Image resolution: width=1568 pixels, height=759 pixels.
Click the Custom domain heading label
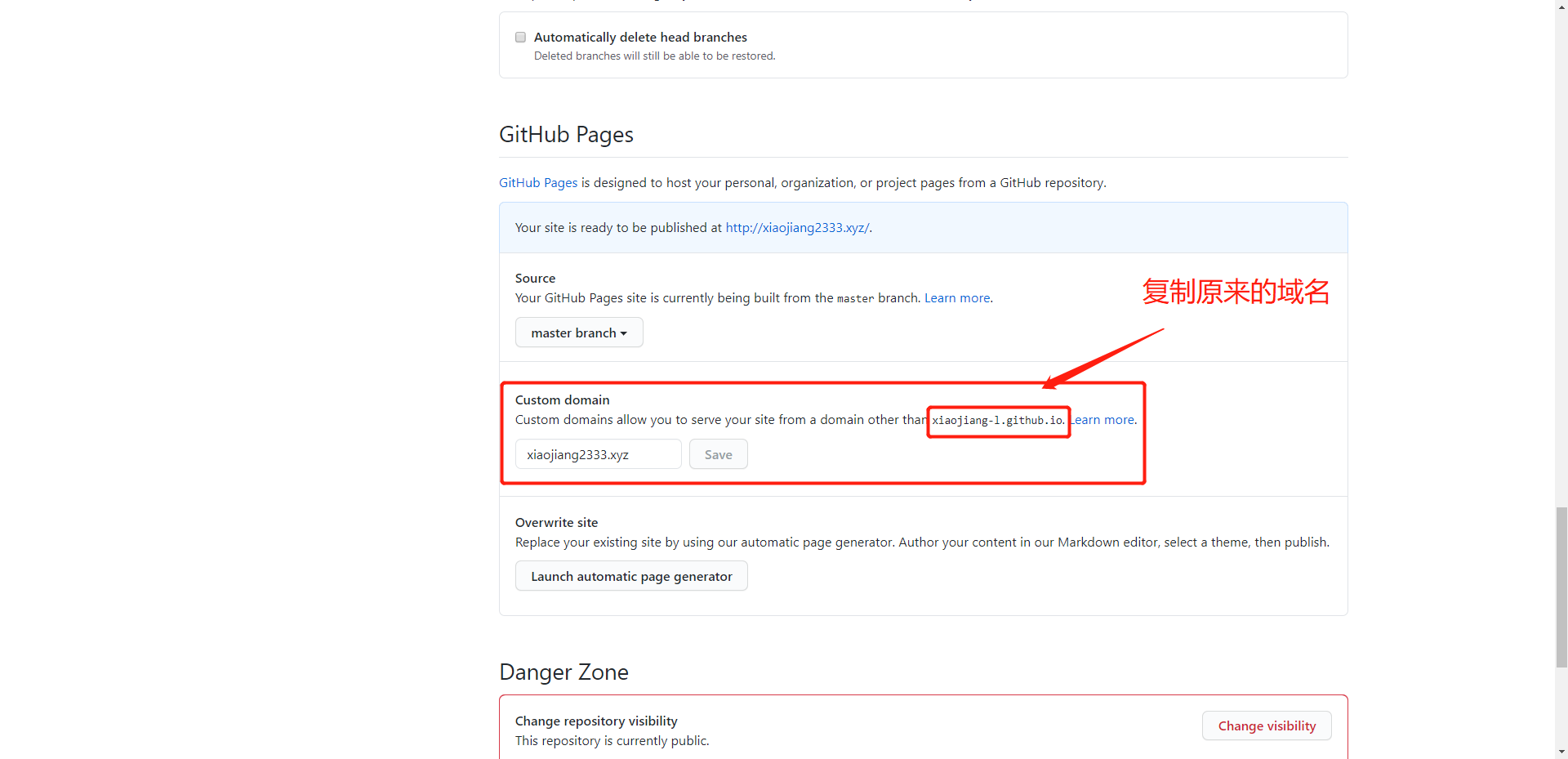(562, 400)
